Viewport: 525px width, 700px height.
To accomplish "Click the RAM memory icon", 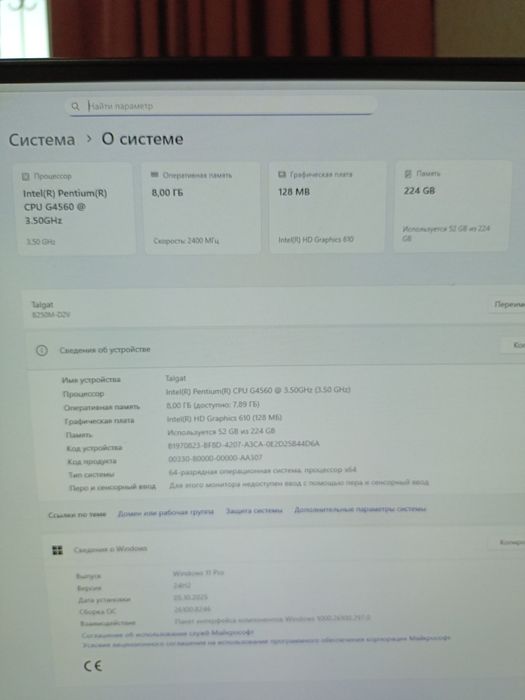I will click(155, 175).
